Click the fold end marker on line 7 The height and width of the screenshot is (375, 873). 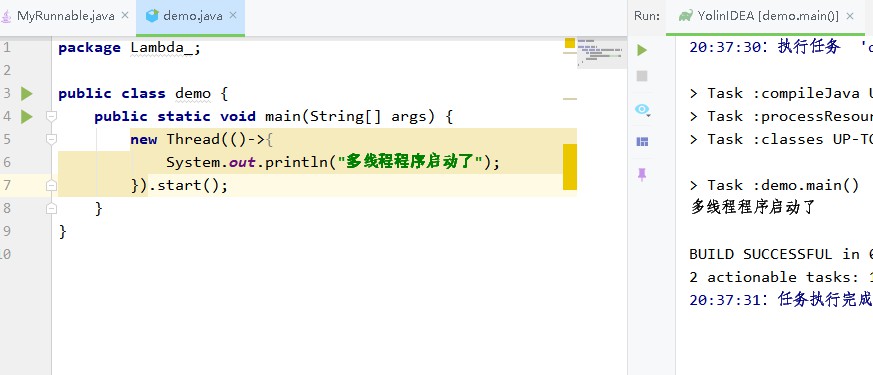coord(51,185)
